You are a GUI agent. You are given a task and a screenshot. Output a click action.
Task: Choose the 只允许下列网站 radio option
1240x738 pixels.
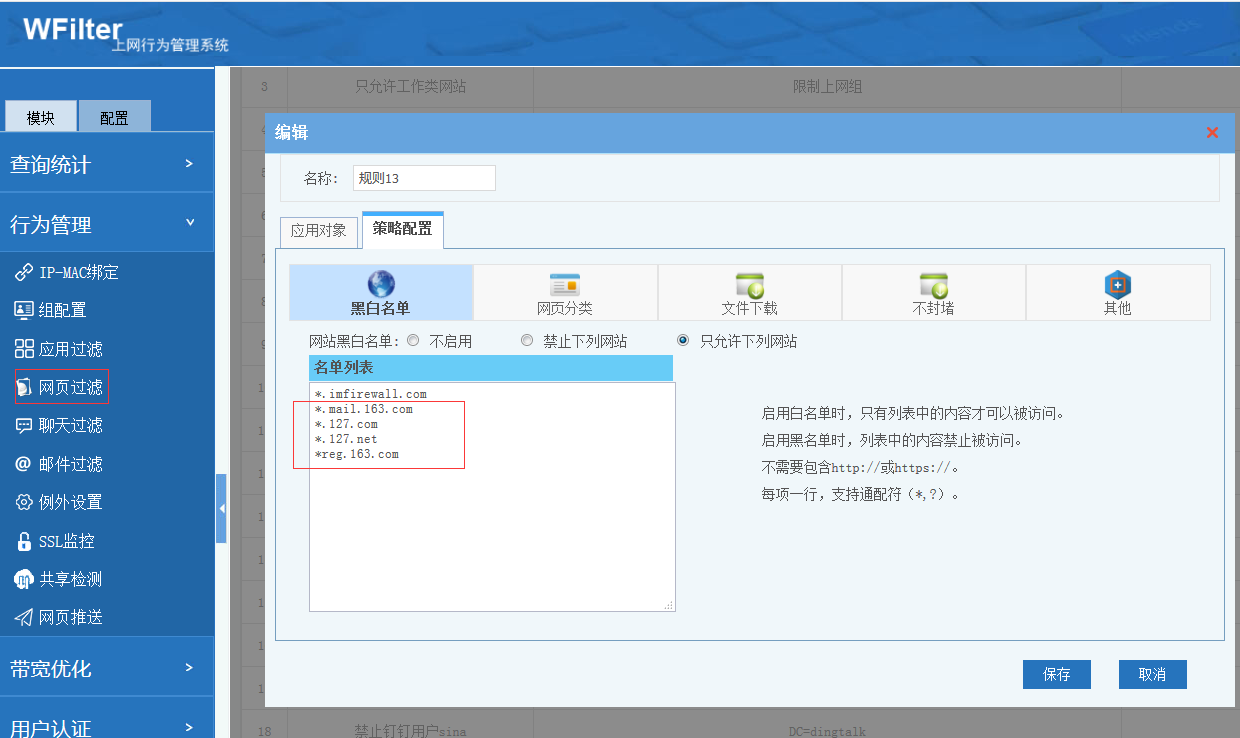click(x=684, y=341)
